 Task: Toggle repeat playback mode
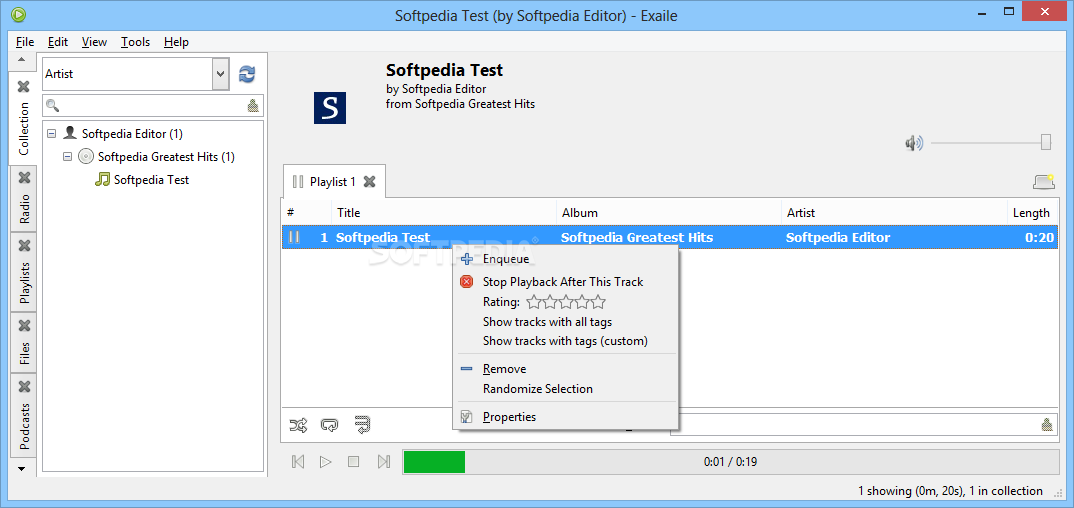(x=329, y=425)
